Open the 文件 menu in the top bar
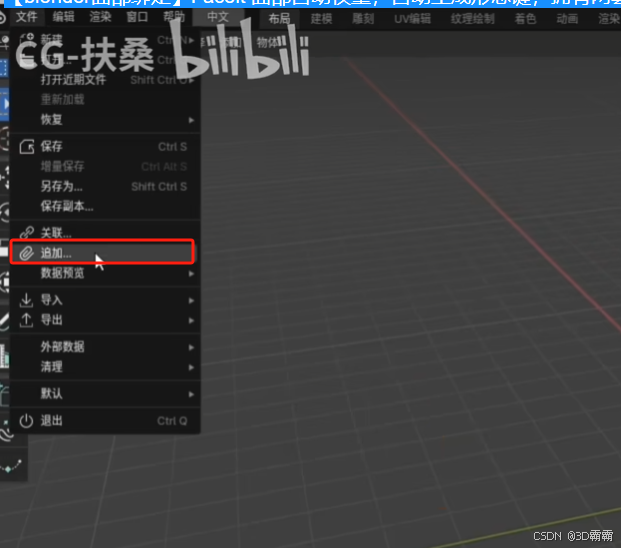 point(27,17)
